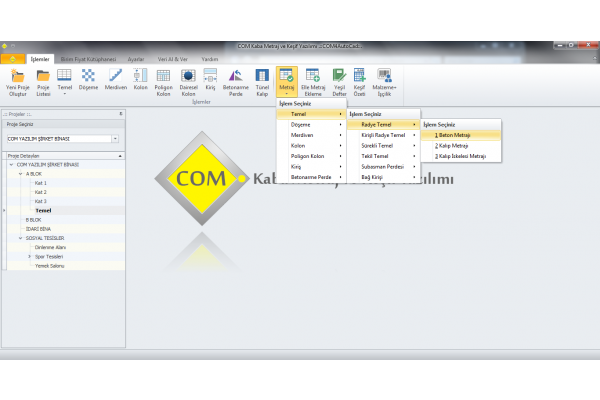The width and height of the screenshot is (600, 400).
Task: Select Sürekli Temel submenu item
Action: coord(384,146)
